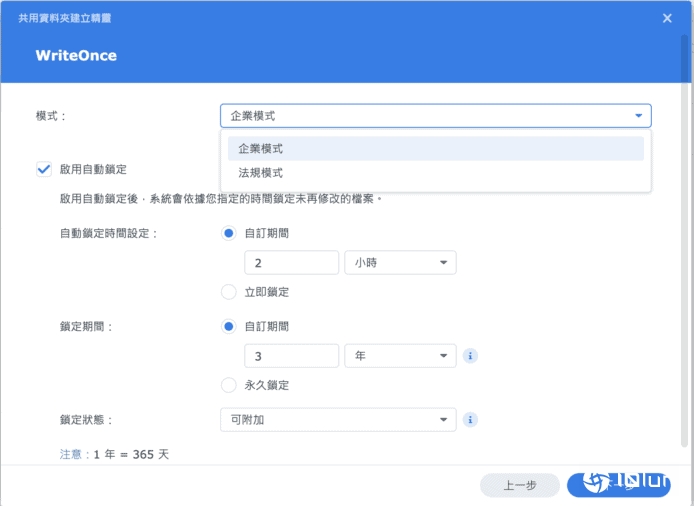Click the info icon beside the 年 dropdown
The image size is (694, 506).
point(470,356)
